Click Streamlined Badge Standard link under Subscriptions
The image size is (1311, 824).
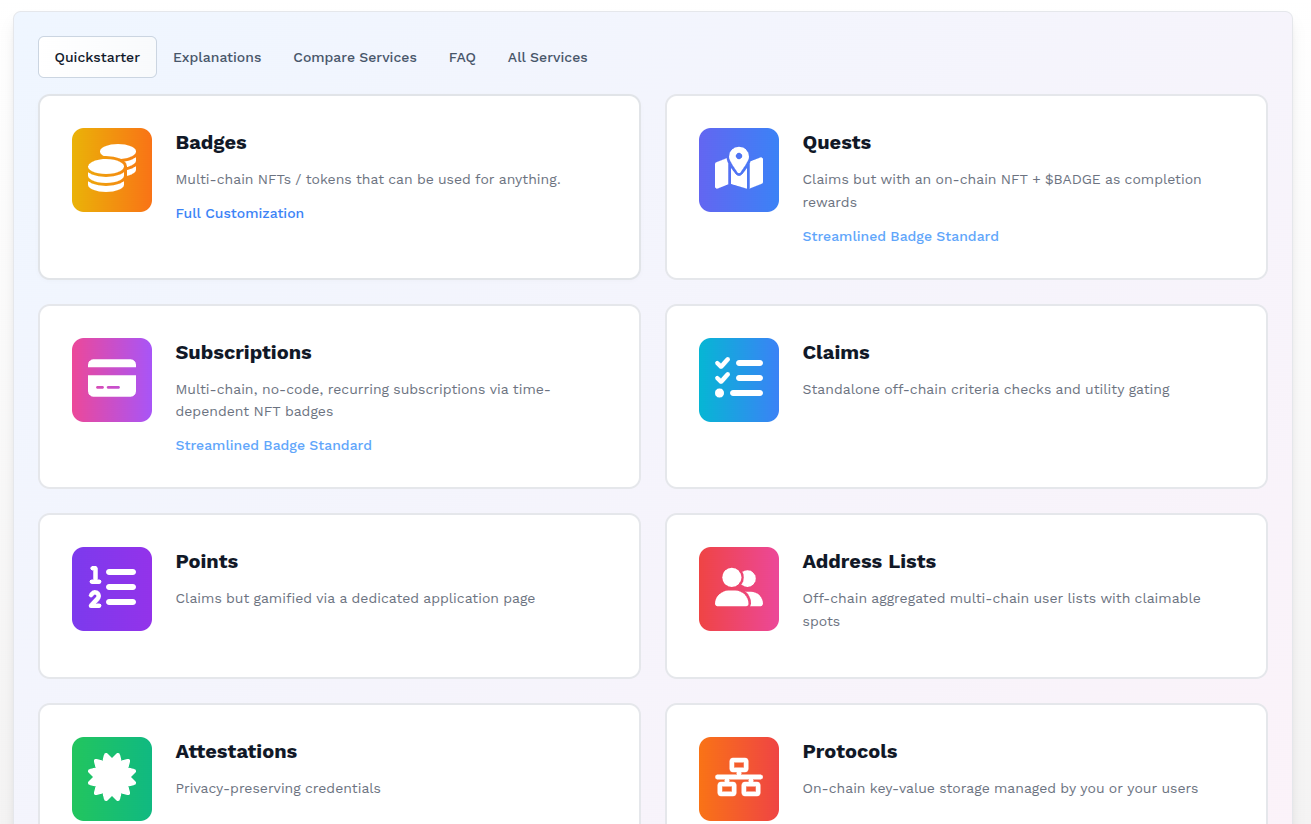[273, 446]
